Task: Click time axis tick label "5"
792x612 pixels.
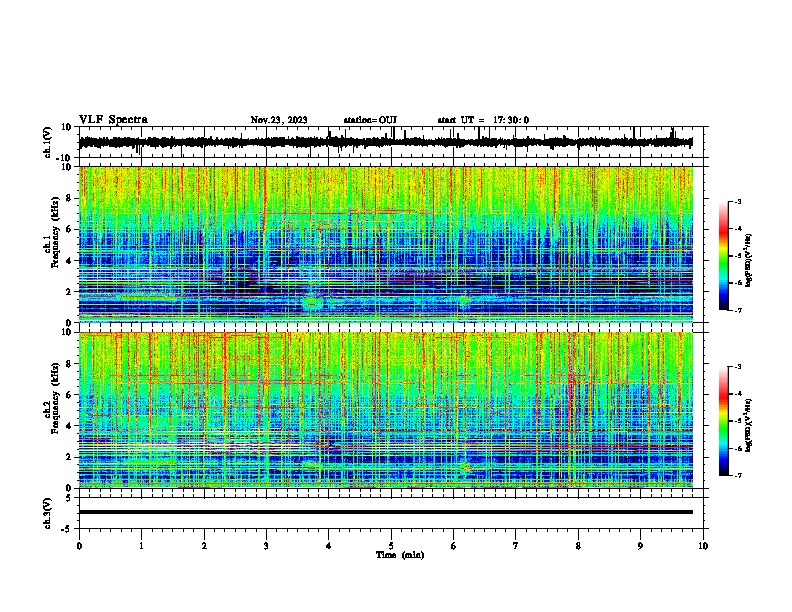Action: [391, 546]
